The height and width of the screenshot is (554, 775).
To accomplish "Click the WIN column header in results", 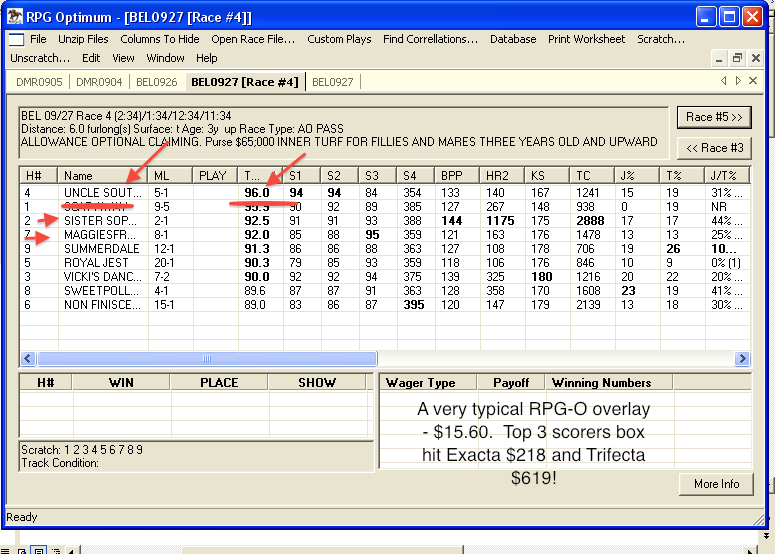I will 122,383.
